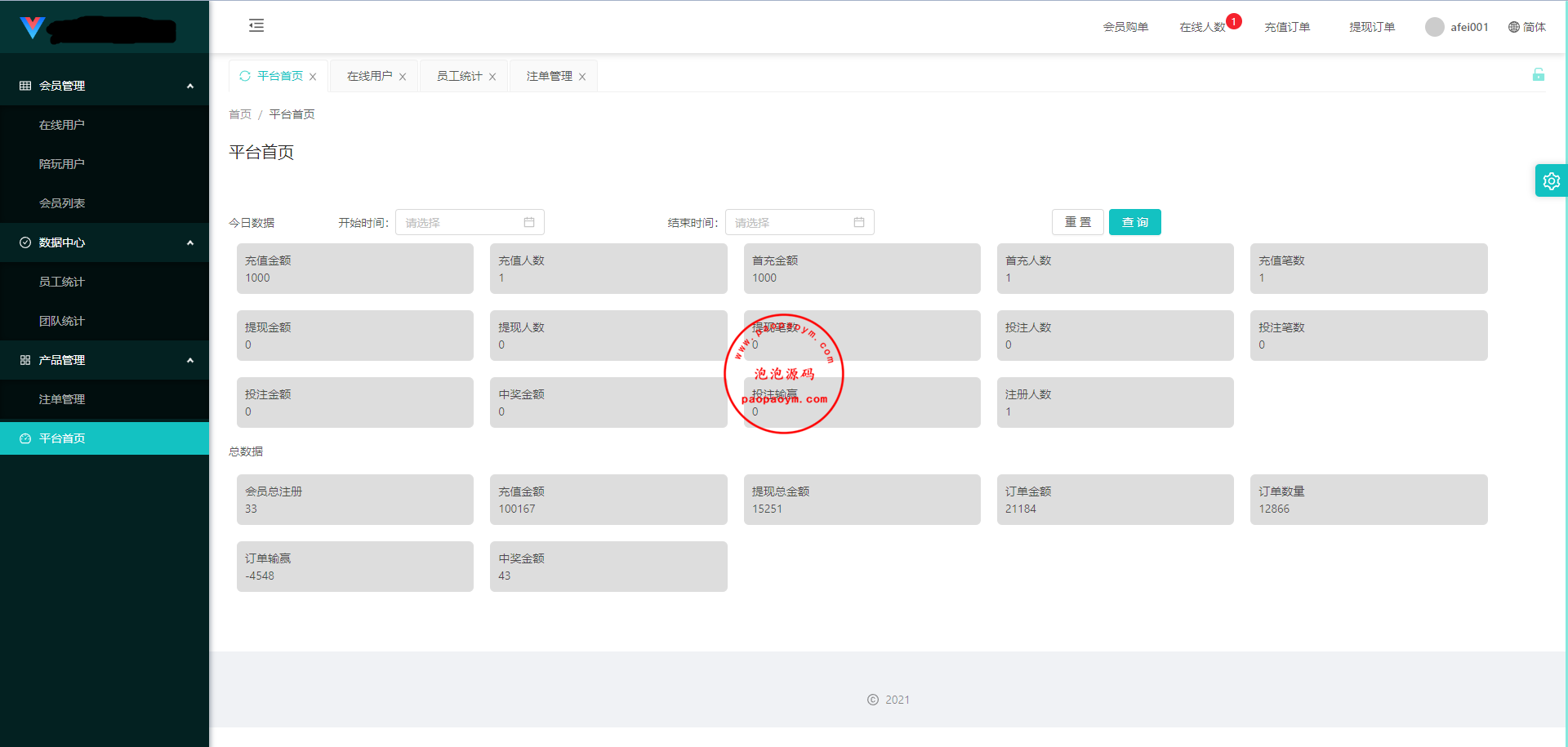Click the 投注金额 card

(355, 402)
